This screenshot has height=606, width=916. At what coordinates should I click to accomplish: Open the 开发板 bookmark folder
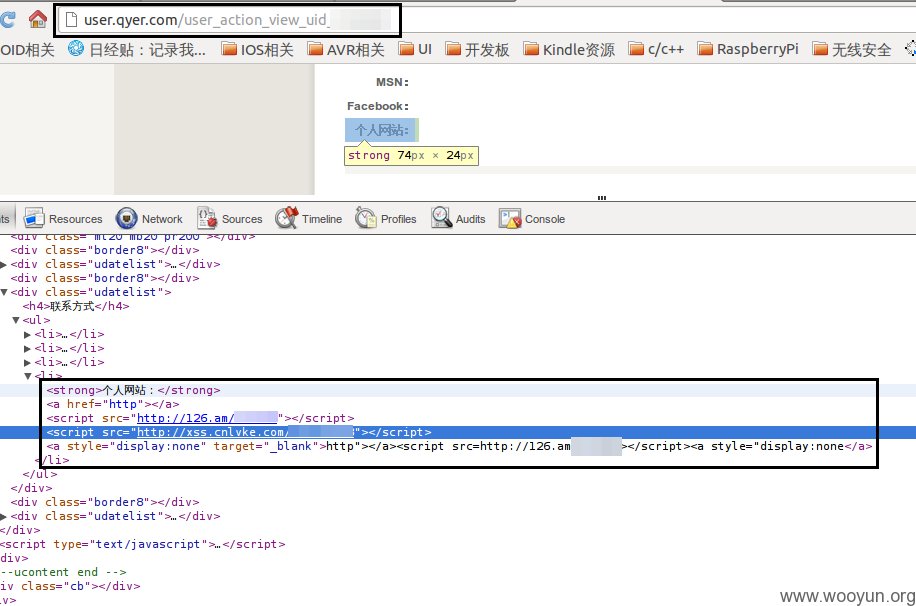[x=477, y=50]
